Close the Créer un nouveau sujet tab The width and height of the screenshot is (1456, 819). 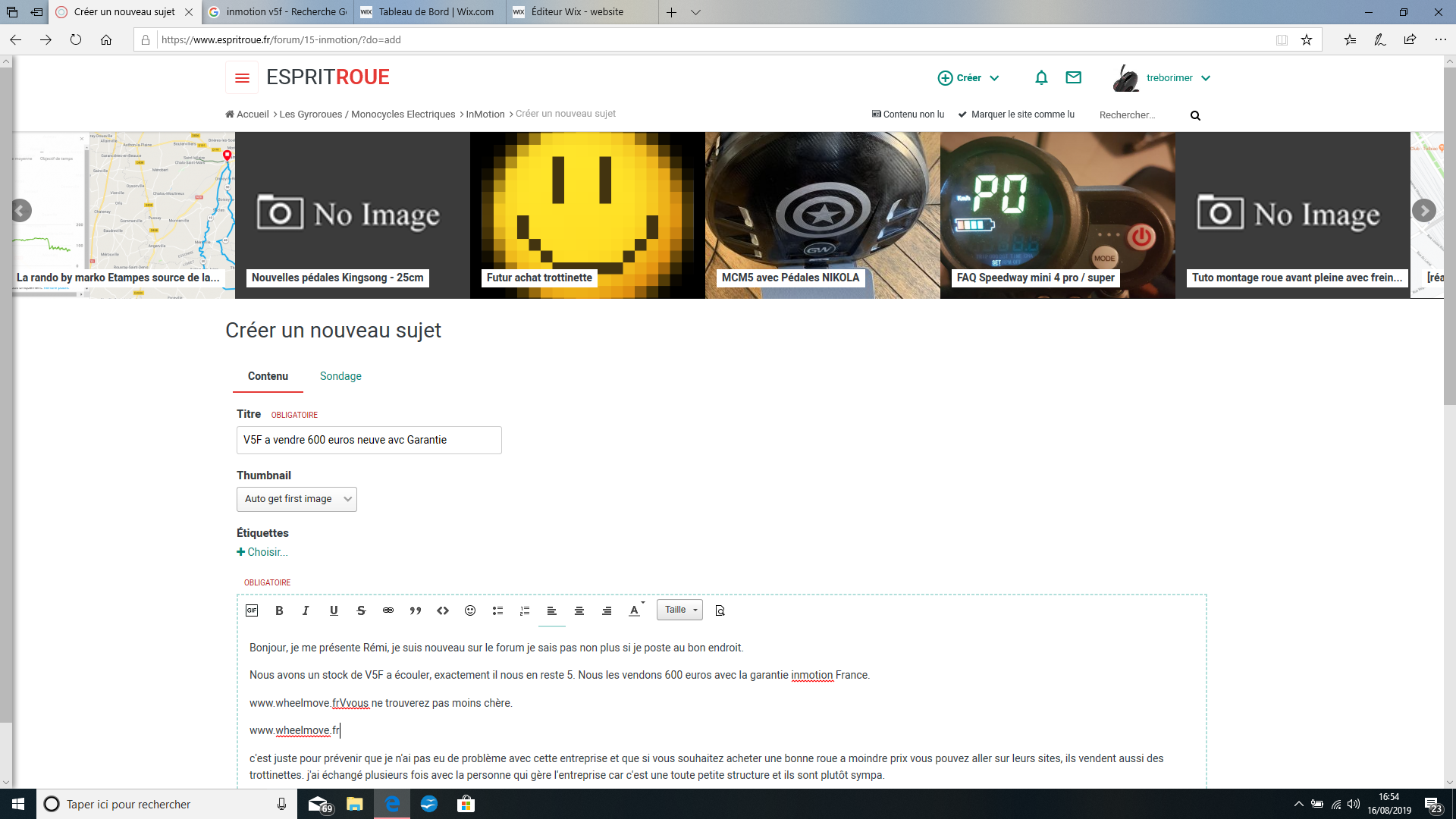(189, 12)
